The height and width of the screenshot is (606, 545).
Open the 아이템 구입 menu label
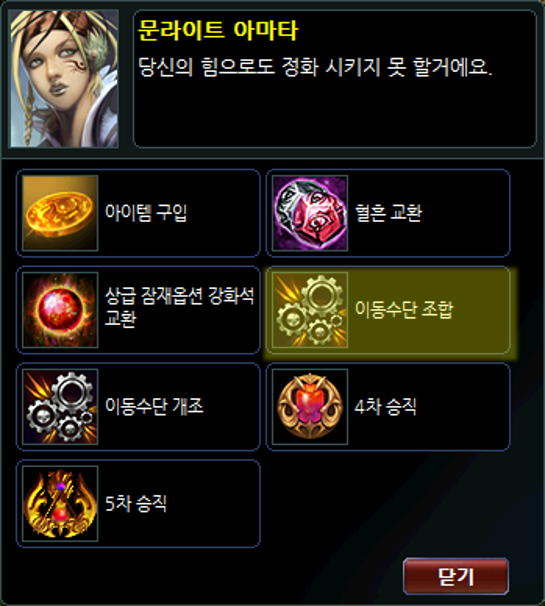tap(146, 213)
